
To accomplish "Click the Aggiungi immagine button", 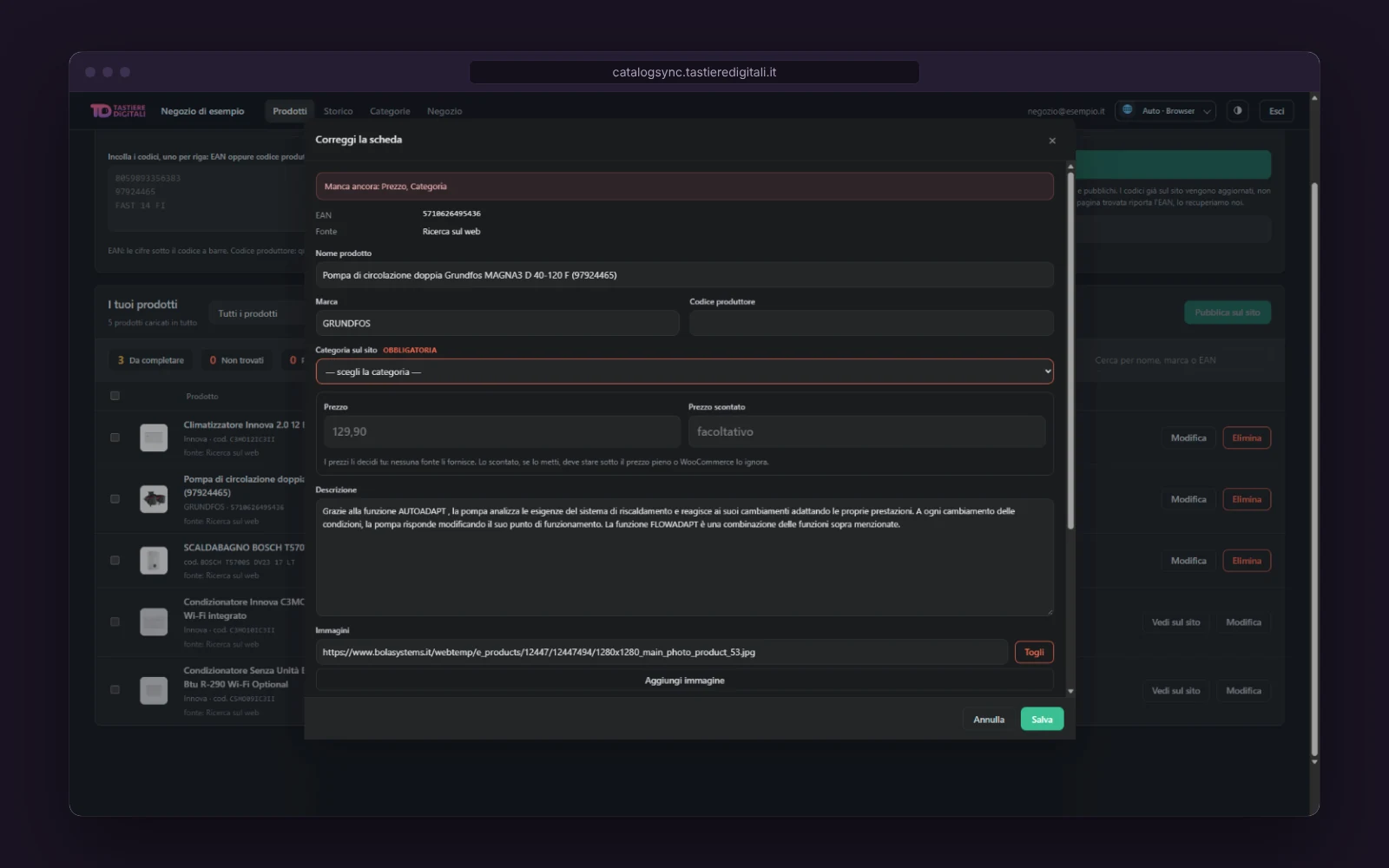I will point(684,681).
